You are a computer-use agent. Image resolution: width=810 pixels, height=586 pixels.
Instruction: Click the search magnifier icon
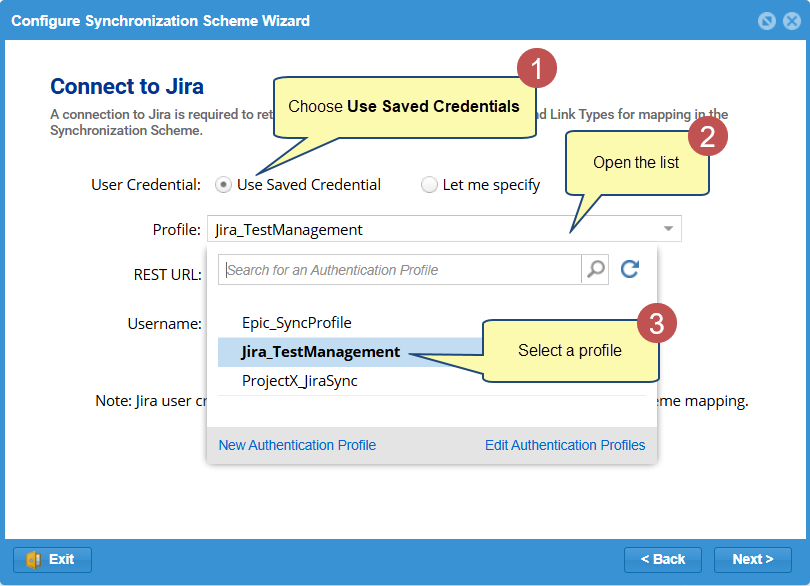point(595,269)
